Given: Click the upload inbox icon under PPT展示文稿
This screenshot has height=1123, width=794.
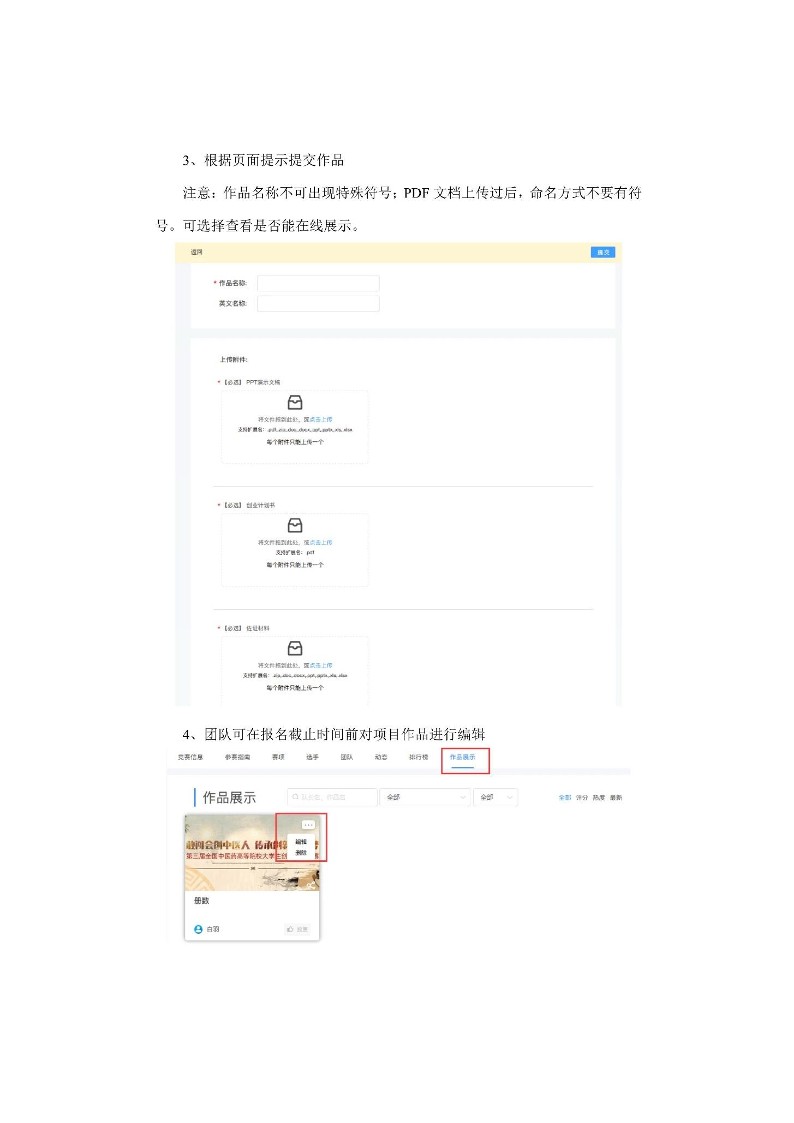Looking at the screenshot, I should (294, 403).
